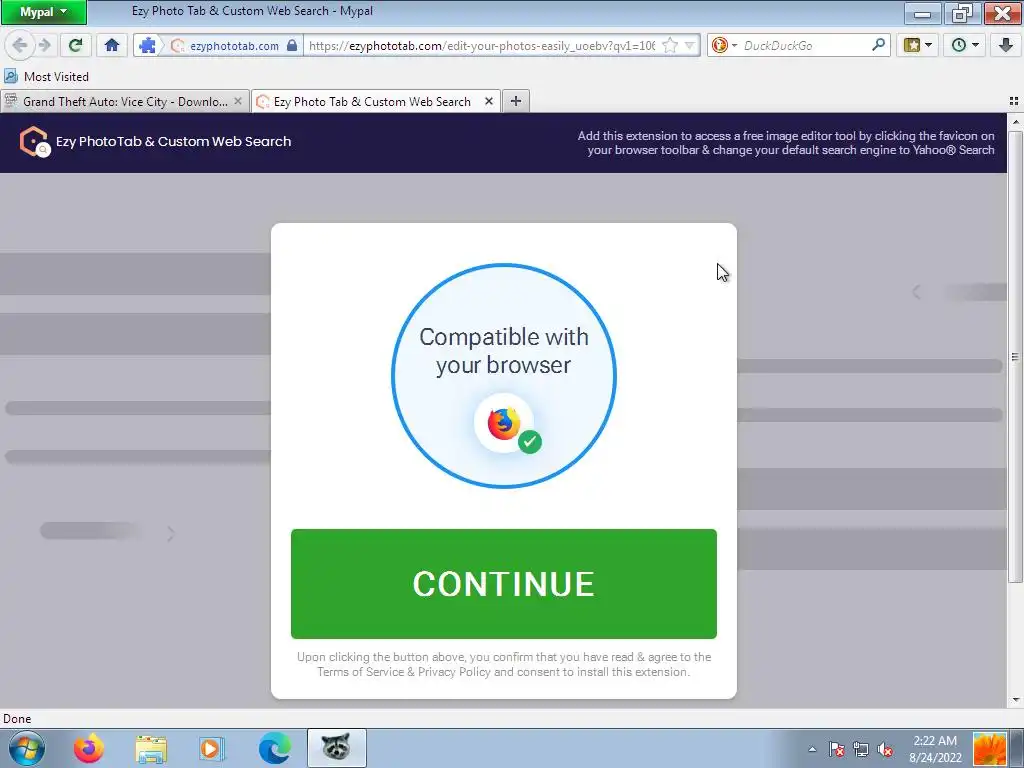This screenshot has width=1024, height=768.
Task: Open the history clock toolbar button
Action: pyautogui.click(x=965, y=45)
